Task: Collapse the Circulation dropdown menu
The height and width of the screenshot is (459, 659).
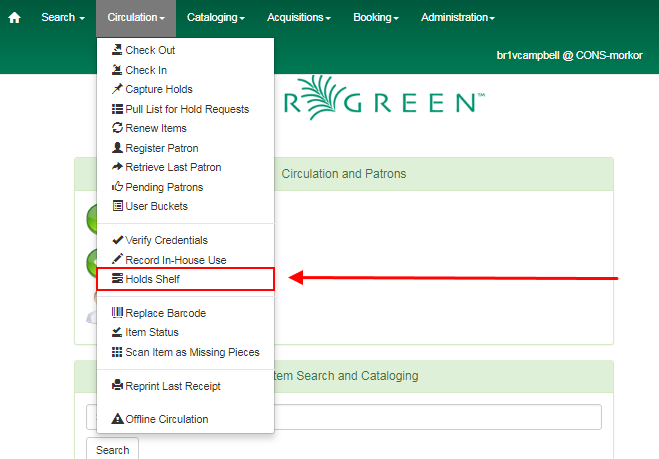Action: [x=135, y=18]
